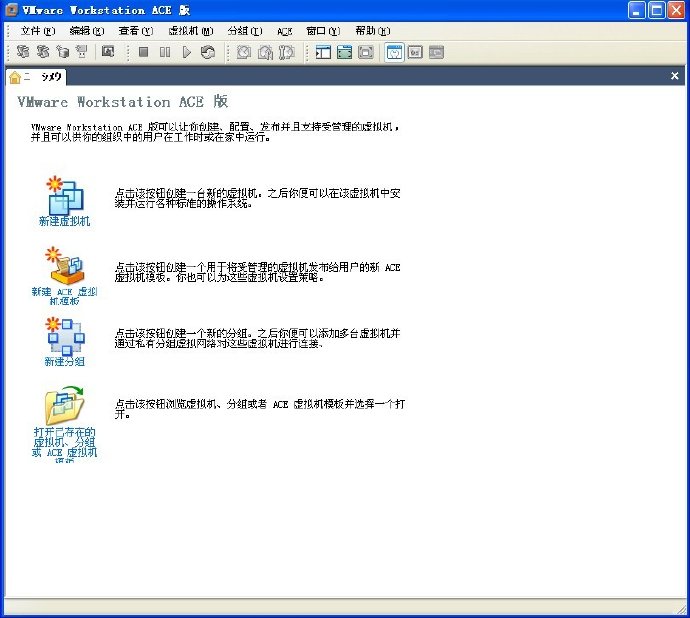Click the VMware Workstation ACE 版 page heading
Viewport: 690px width, 618px height.
[122, 102]
